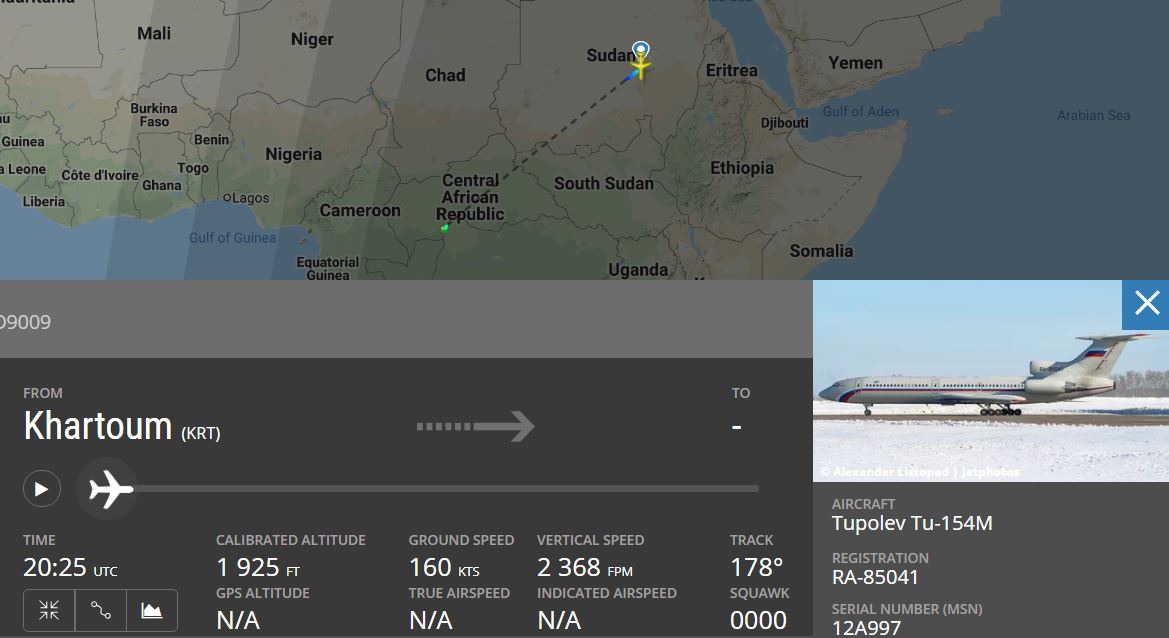Open the Alexander Listopad Jetphotos credit

pos(920,471)
